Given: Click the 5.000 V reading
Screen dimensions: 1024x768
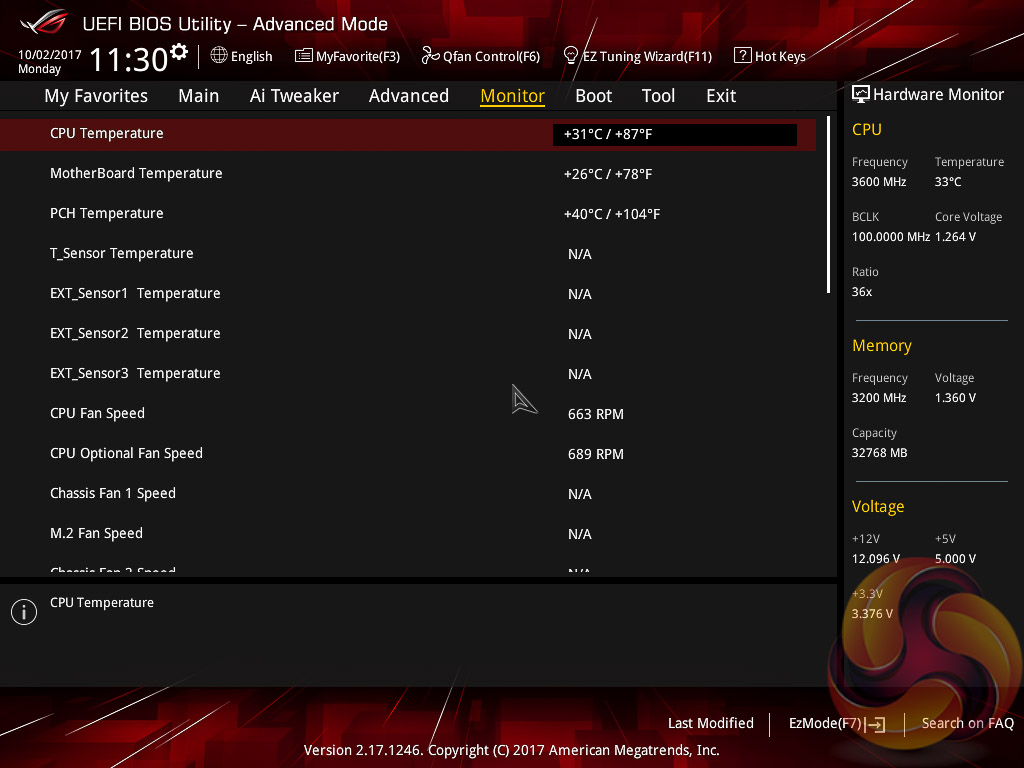Looking at the screenshot, I should tap(955, 558).
